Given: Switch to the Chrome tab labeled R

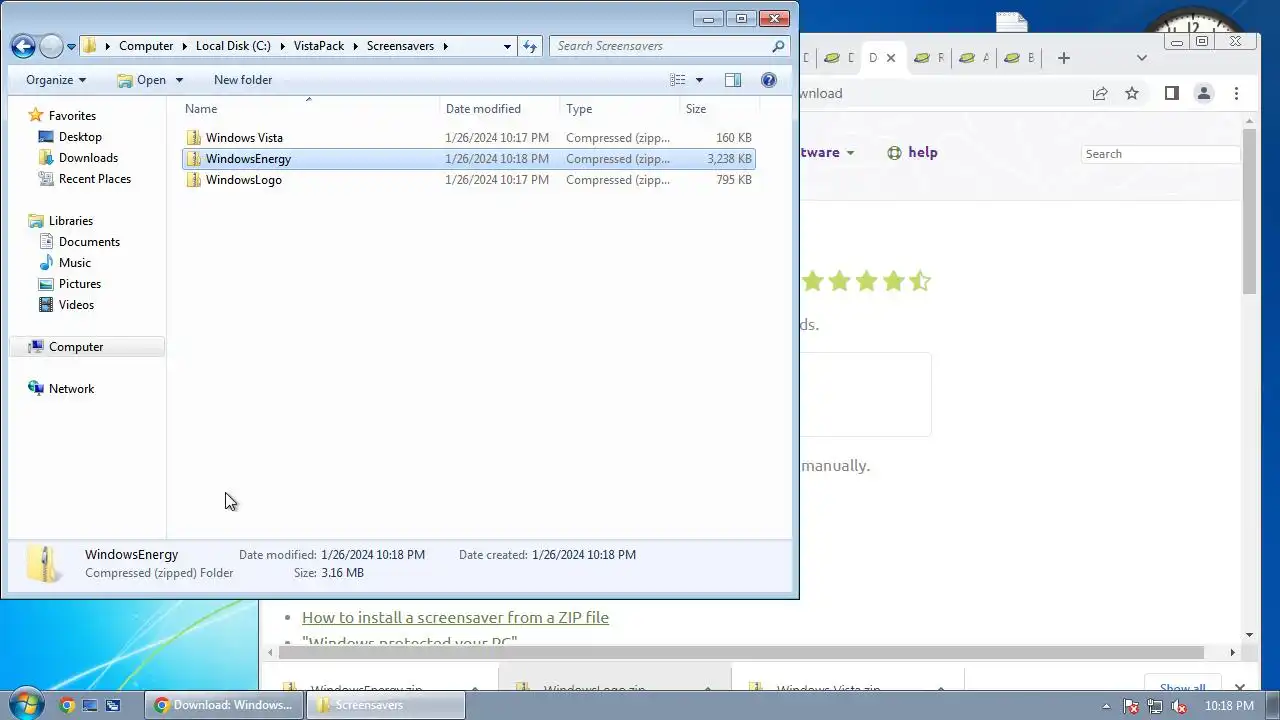Looking at the screenshot, I should click(929, 58).
